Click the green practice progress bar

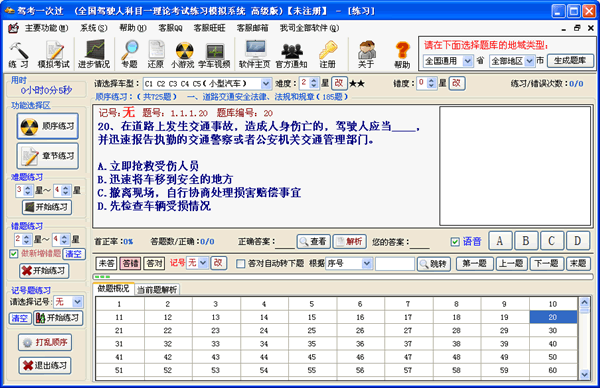342,277
